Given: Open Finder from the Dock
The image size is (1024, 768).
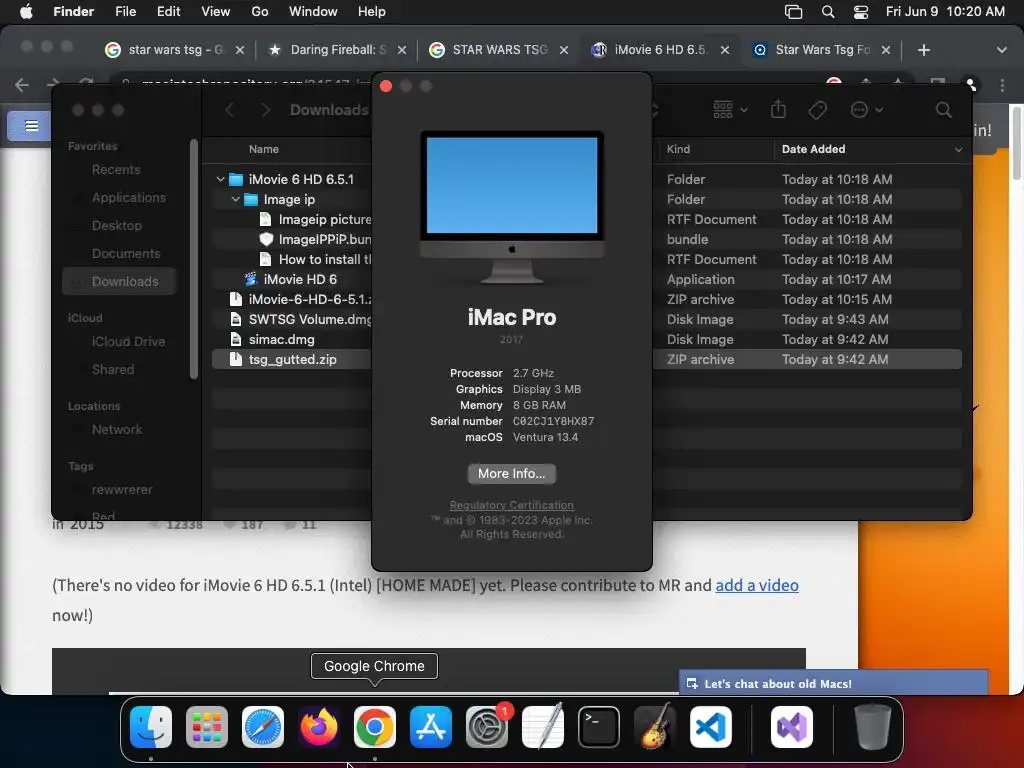Looking at the screenshot, I should pos(151,727).
